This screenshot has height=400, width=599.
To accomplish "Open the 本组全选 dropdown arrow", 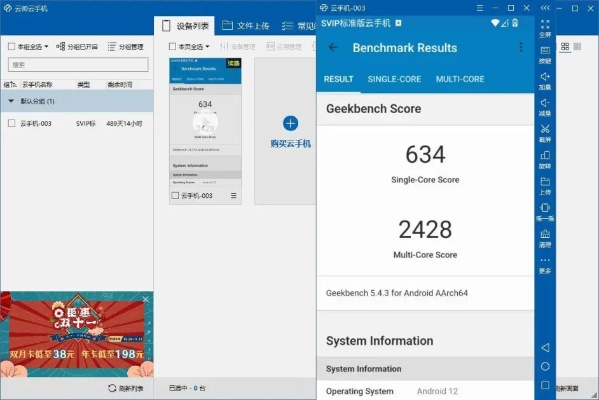I will click(46, 47).
